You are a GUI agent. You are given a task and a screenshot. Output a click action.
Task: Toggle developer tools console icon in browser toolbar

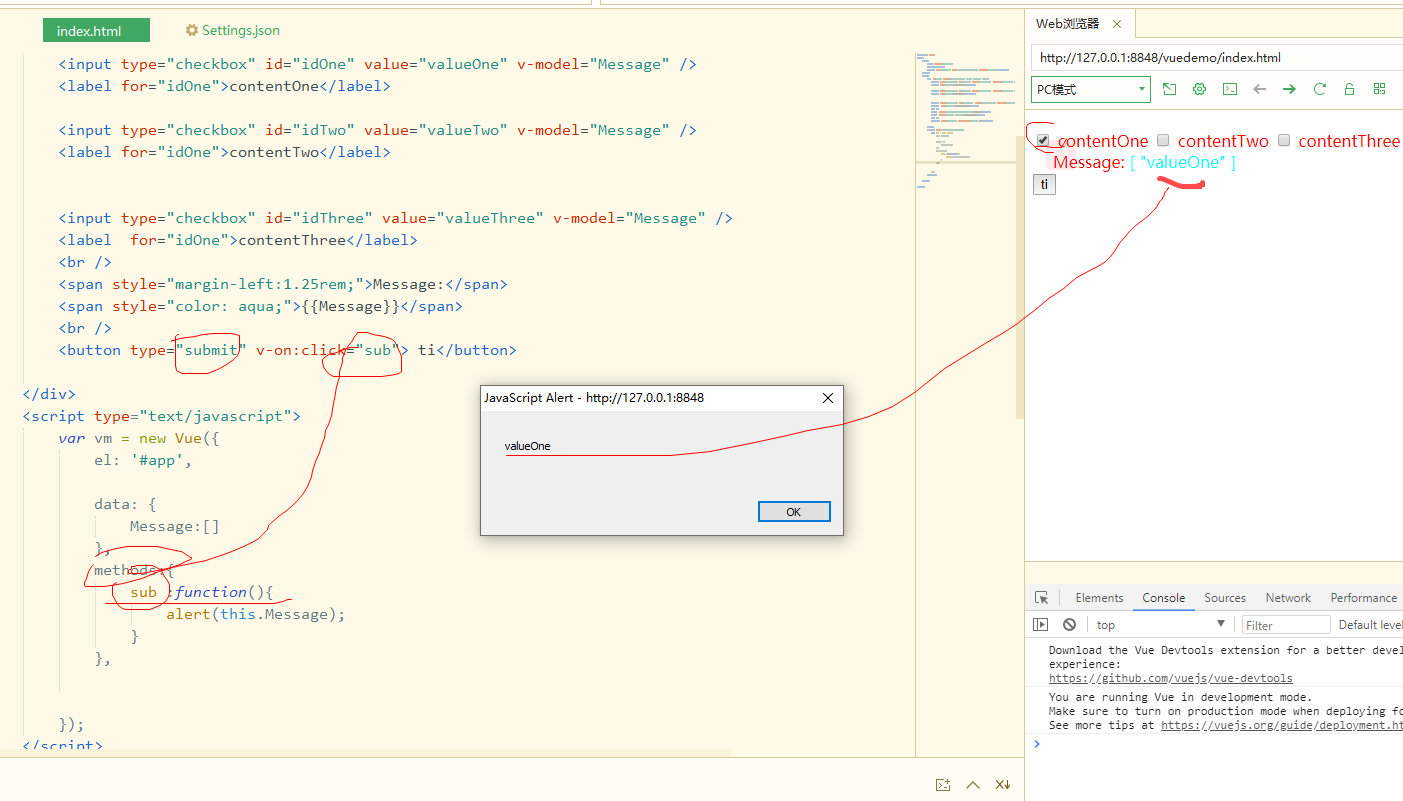click(x=1230, y=89)
